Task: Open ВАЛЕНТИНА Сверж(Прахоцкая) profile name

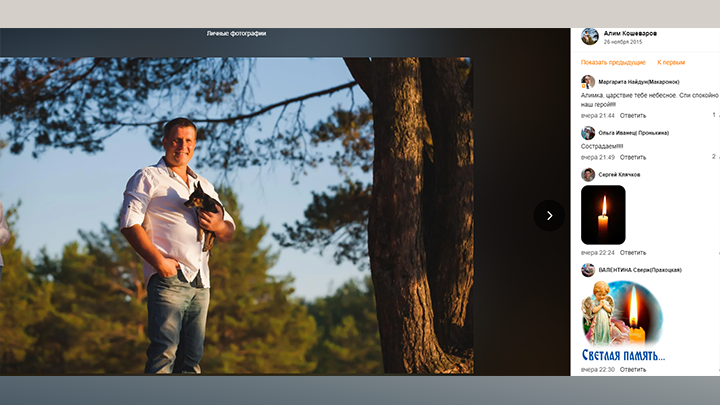Action: pos(640,270)
